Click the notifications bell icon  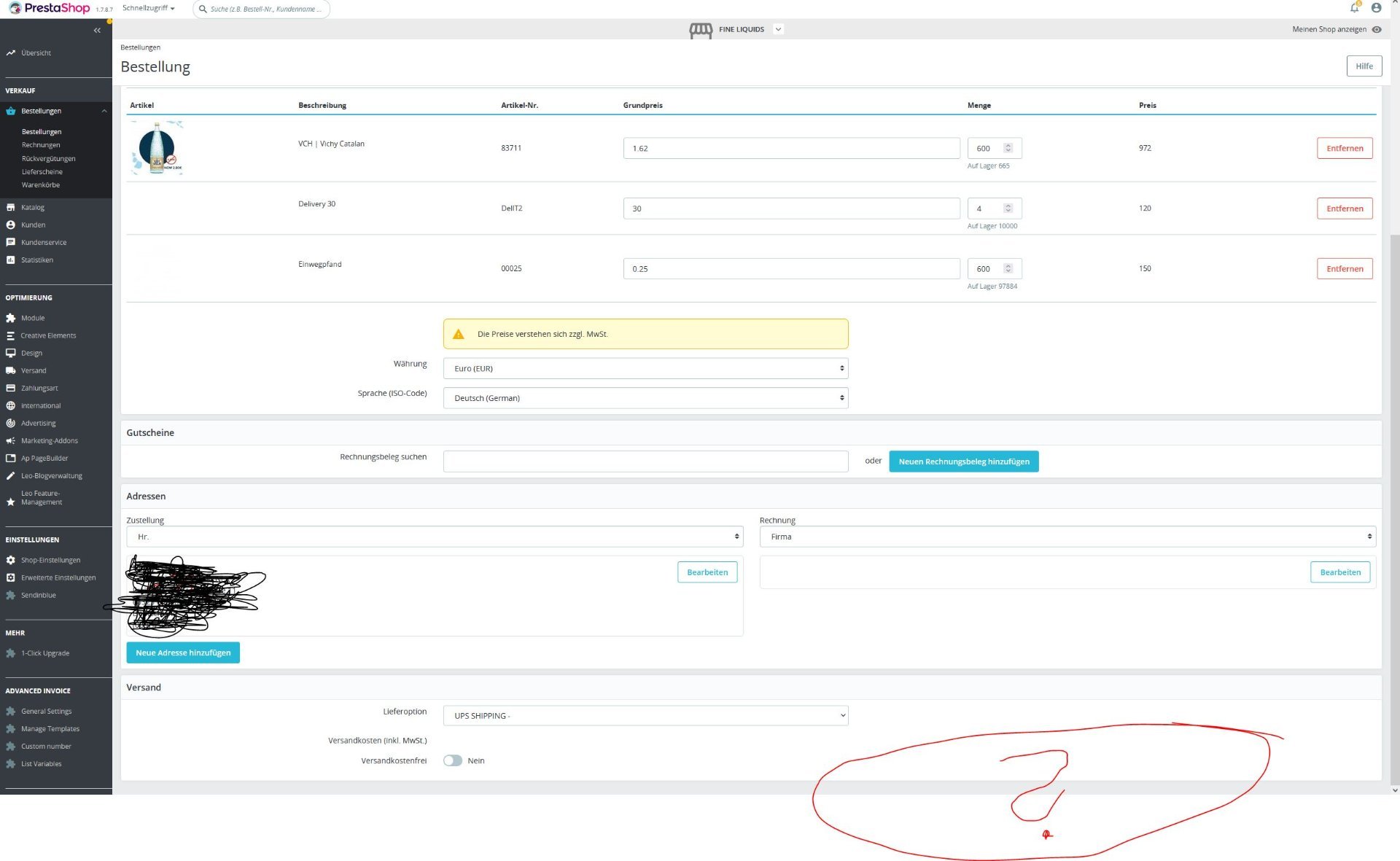click(x=1354, y=8)
